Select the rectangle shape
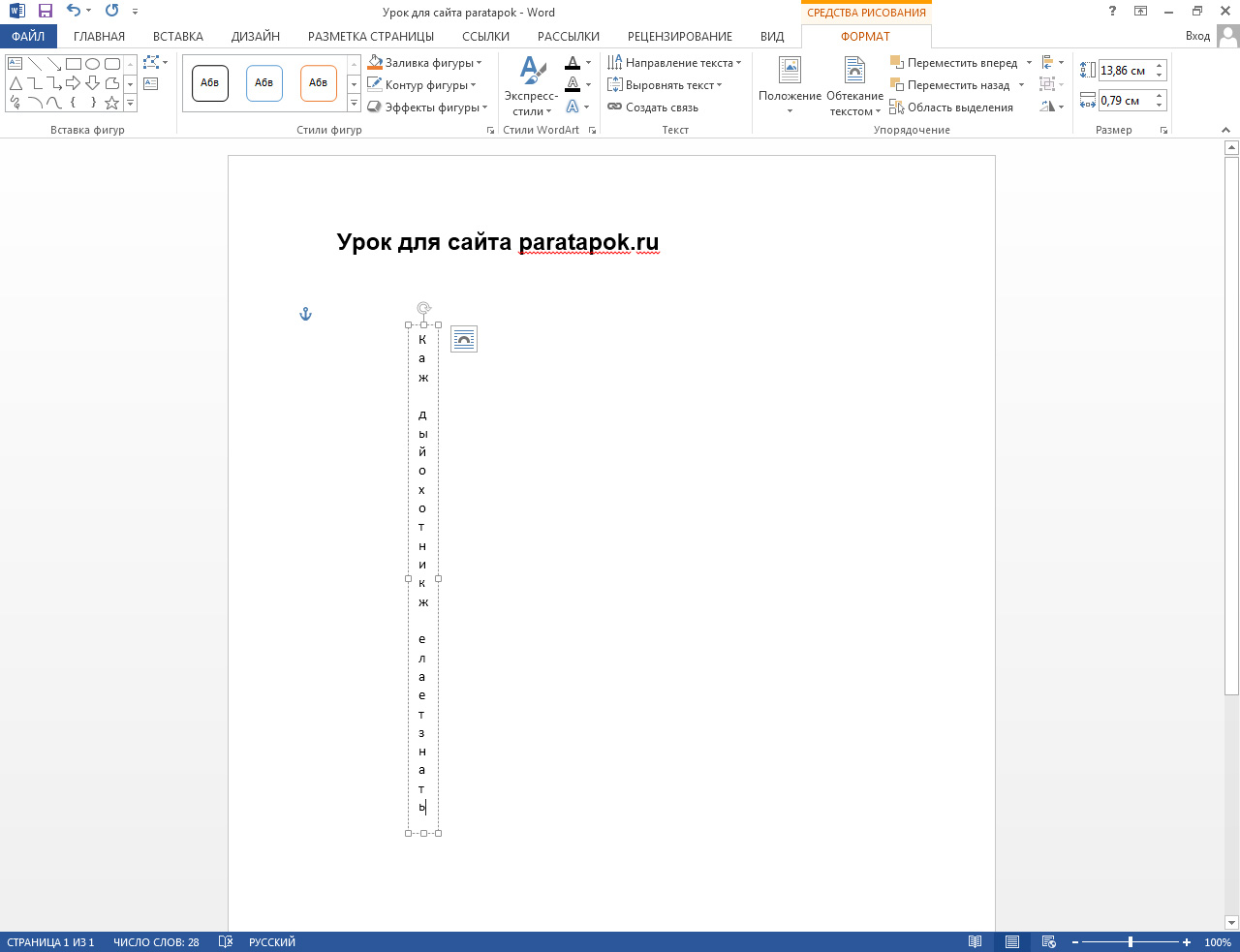Screen dimensions: 1240x952 point(73,64)
